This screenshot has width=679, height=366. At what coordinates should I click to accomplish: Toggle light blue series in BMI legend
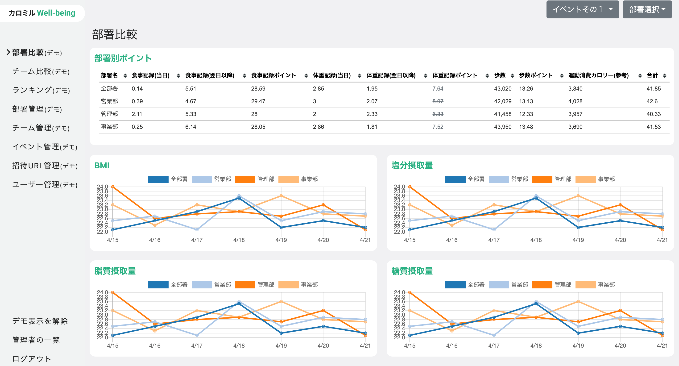pos(202,179)
